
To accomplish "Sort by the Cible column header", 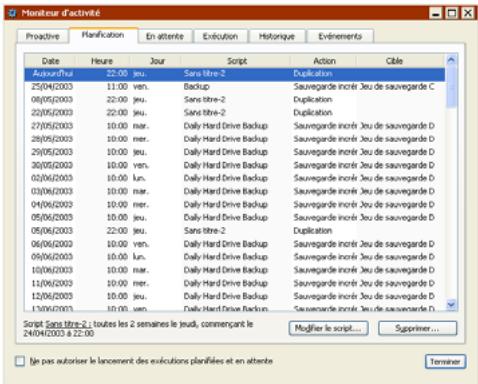I will (x=395, y=61).
